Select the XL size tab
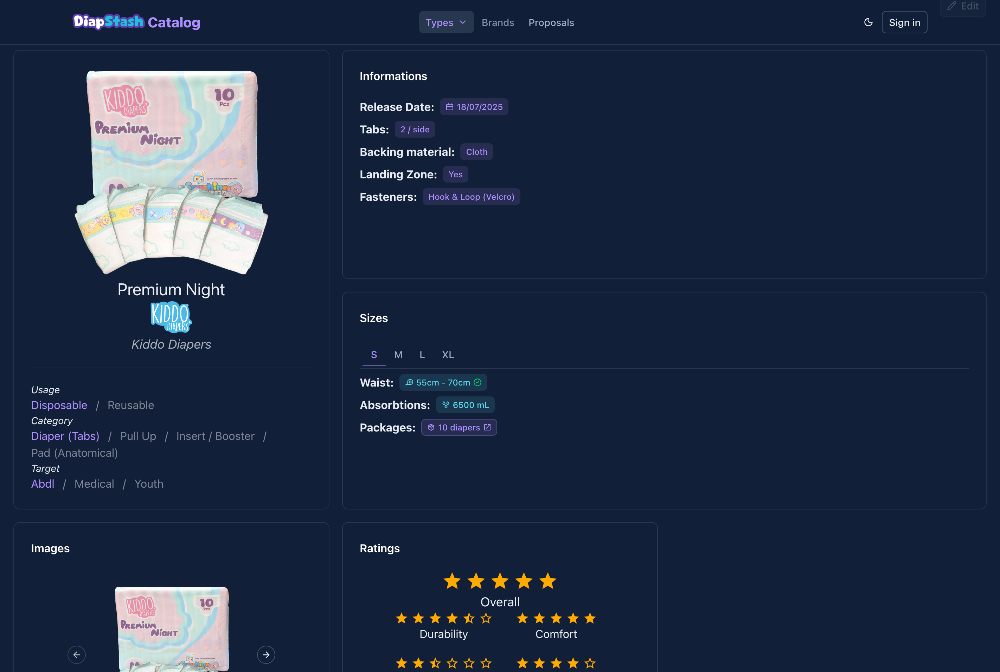 coord(448,355)
